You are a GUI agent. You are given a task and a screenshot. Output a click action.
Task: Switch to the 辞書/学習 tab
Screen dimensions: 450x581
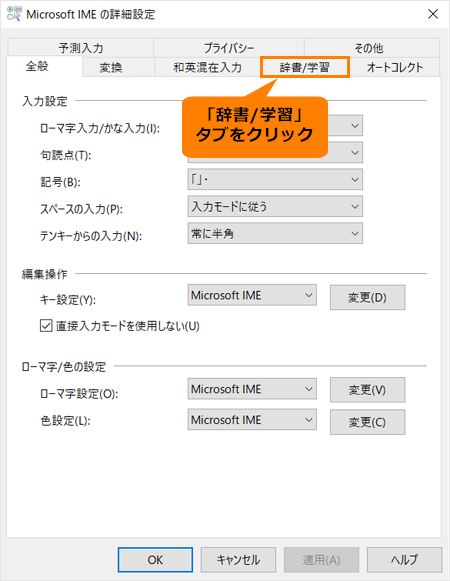[305, 67]
